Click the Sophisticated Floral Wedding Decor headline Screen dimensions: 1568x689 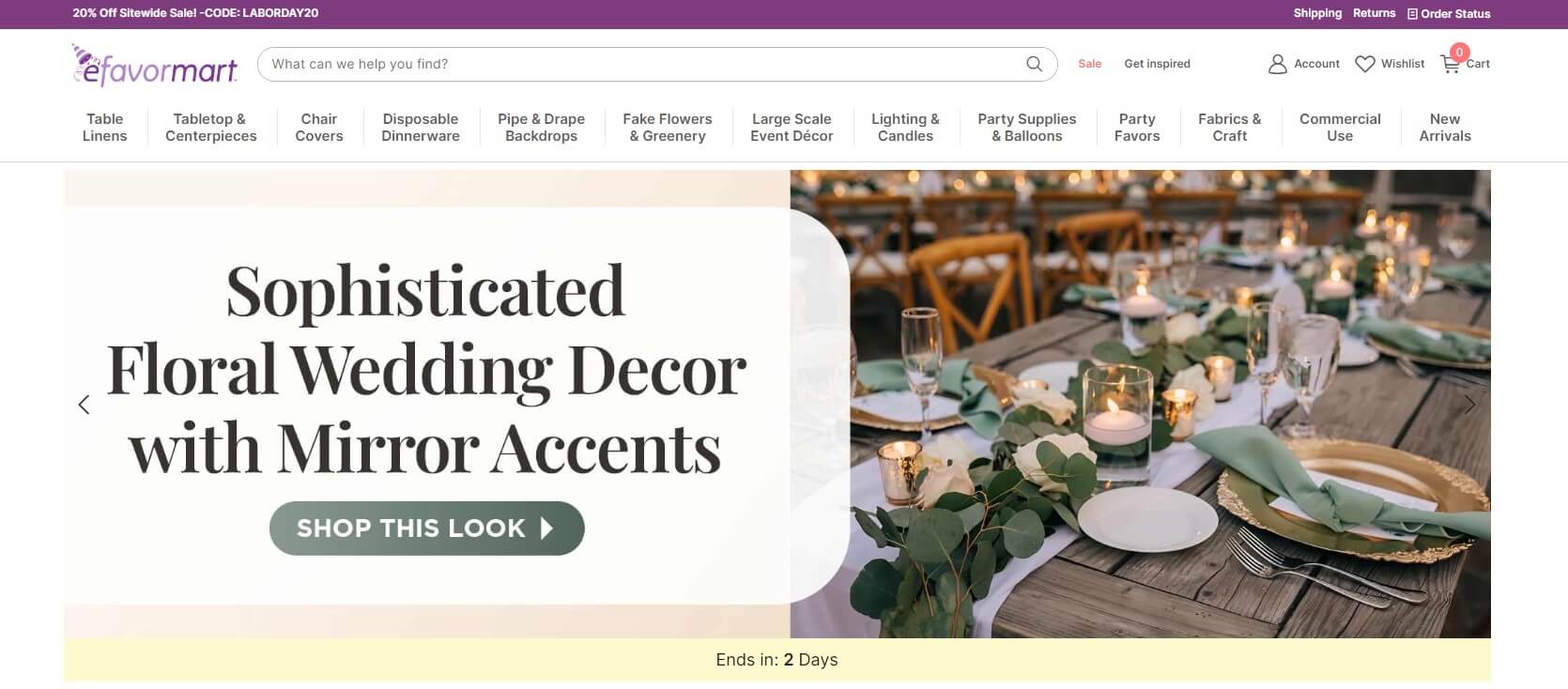tap(426, 369)
